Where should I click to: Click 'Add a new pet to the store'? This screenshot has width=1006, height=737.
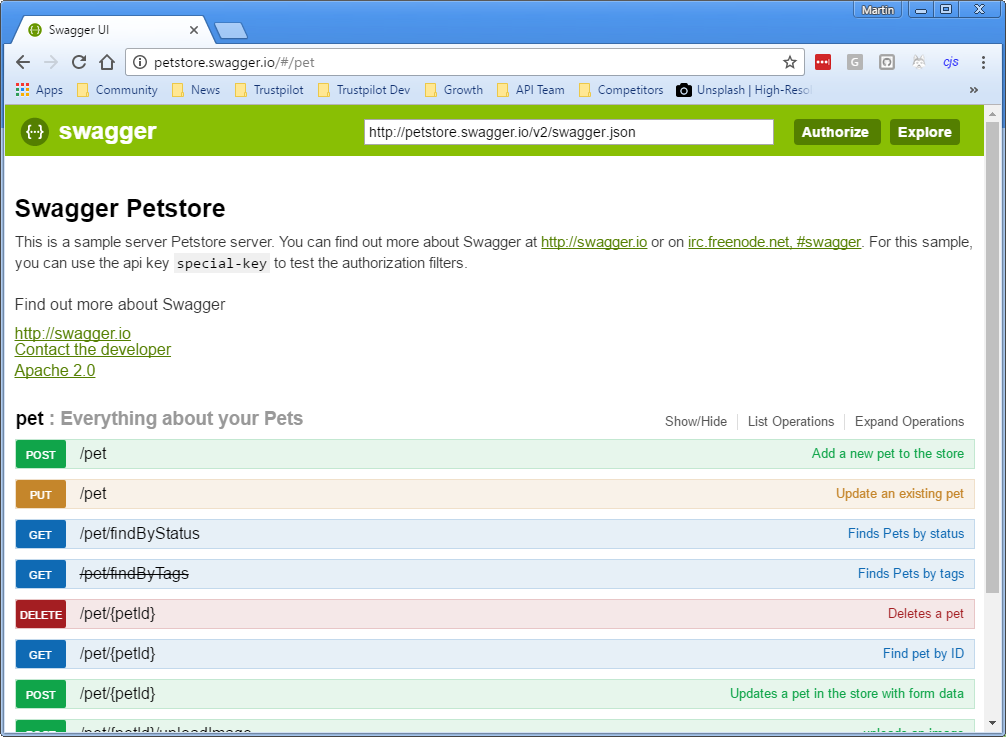click(x=887, y=453)
